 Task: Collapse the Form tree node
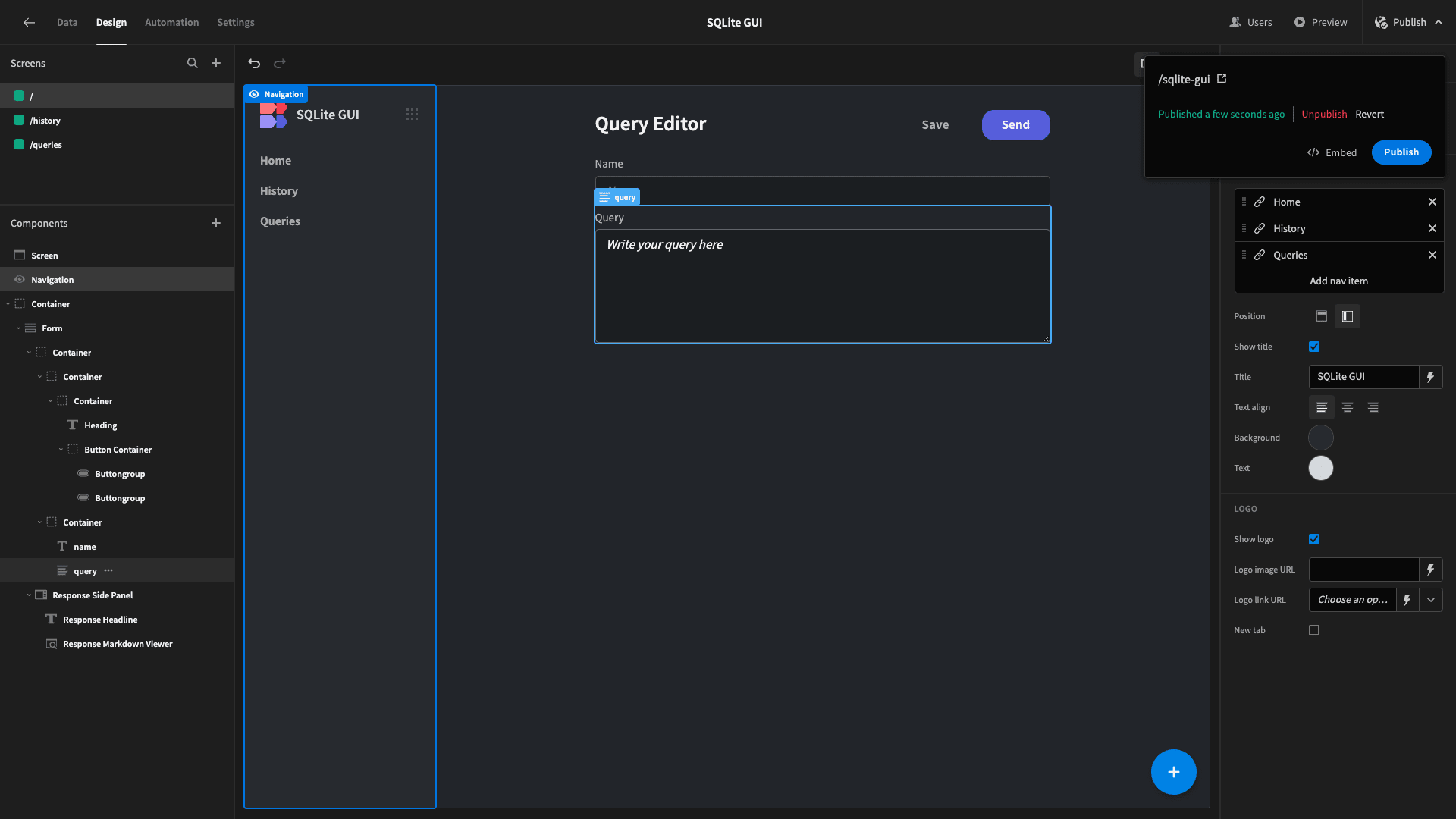[18, 328]
